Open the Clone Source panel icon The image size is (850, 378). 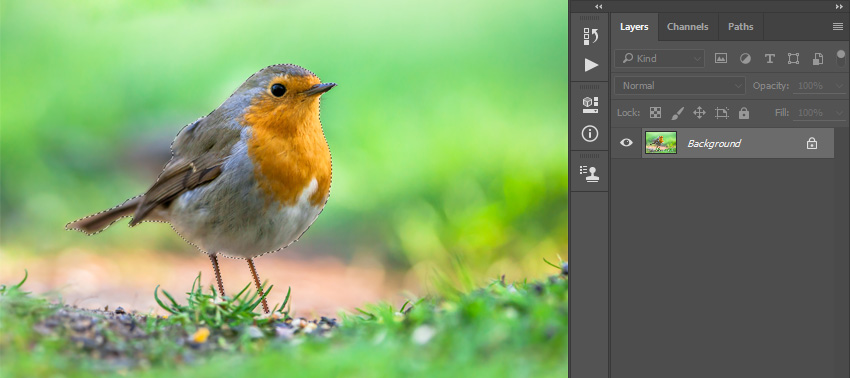(590, 174)
